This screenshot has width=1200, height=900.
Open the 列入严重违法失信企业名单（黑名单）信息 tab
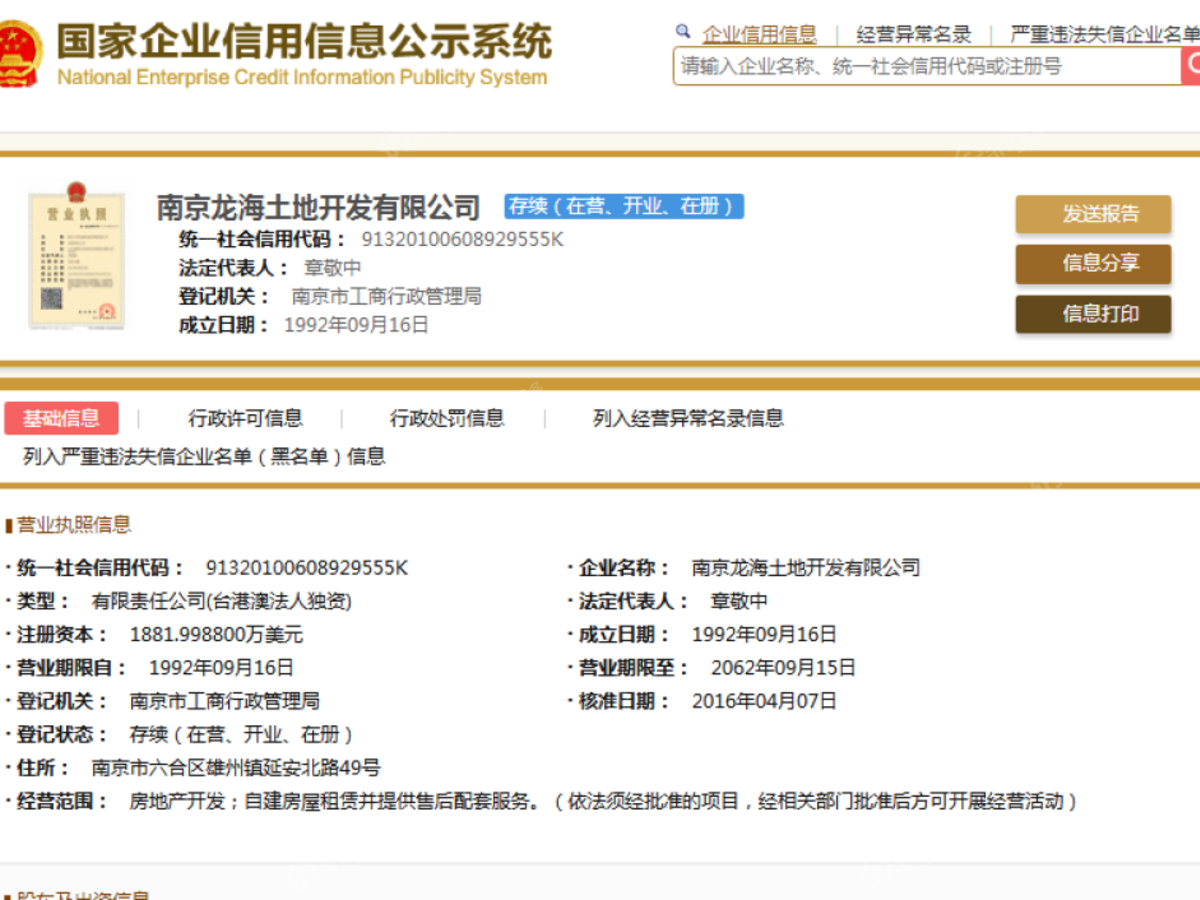point(204,456)
